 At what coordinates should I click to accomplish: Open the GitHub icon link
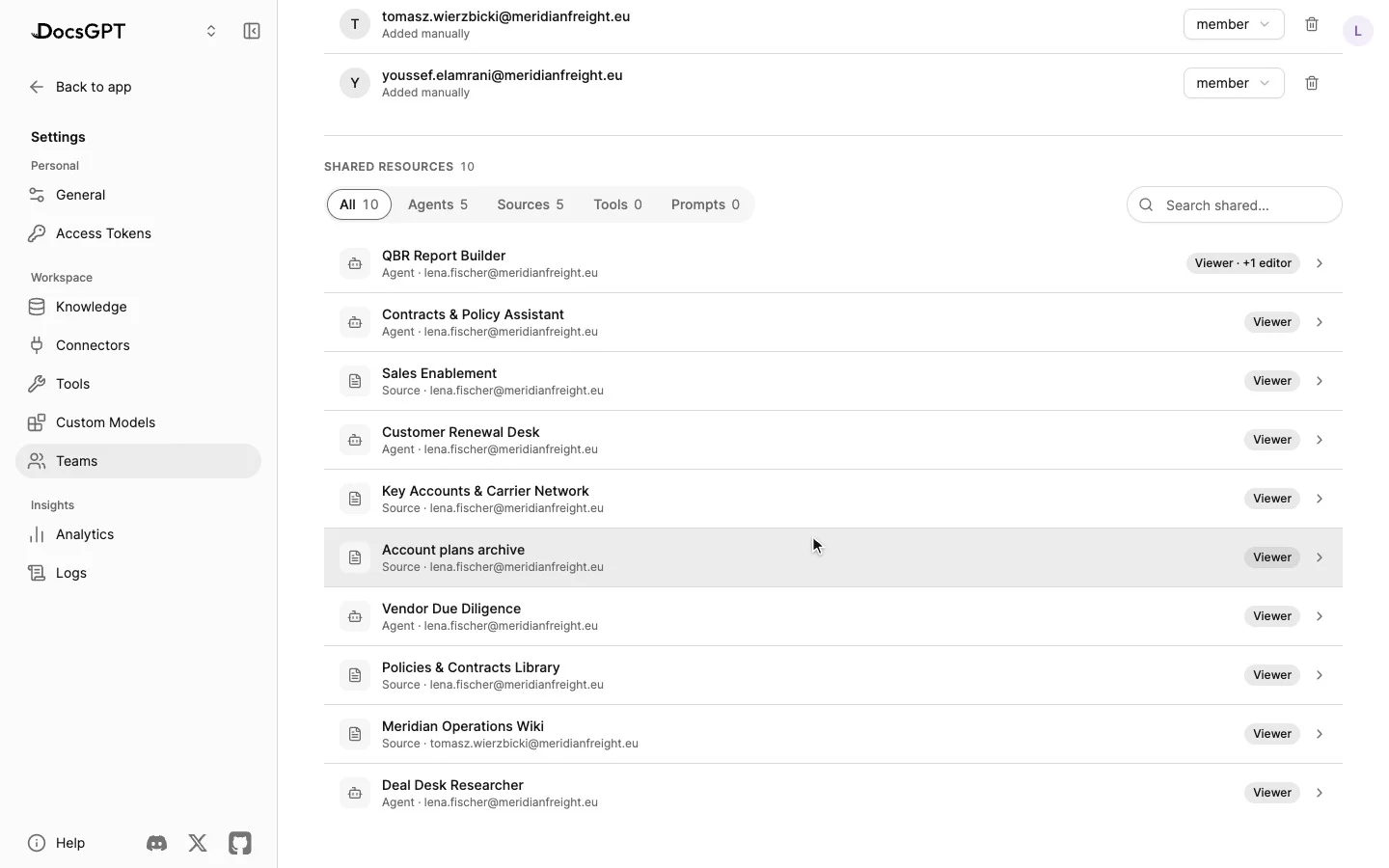click(240, 843)
